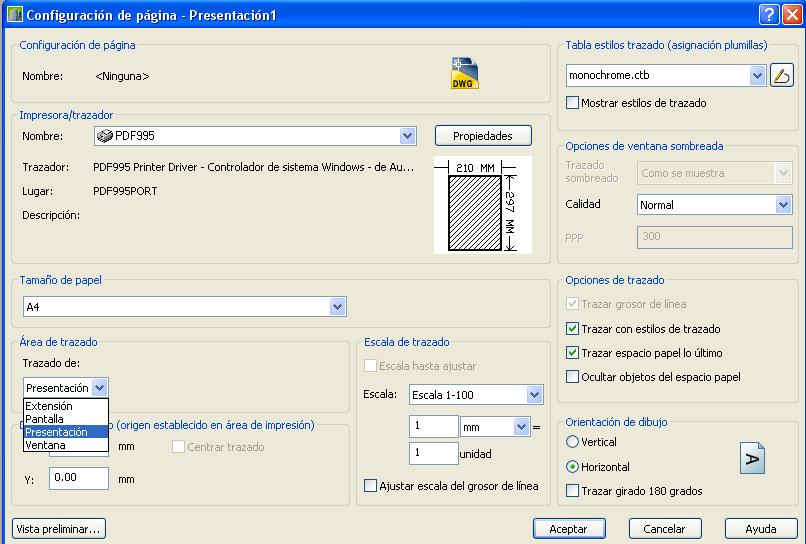
Task: Expand the Escala 1-100 dropdown
Action: (x=534, y=395)
